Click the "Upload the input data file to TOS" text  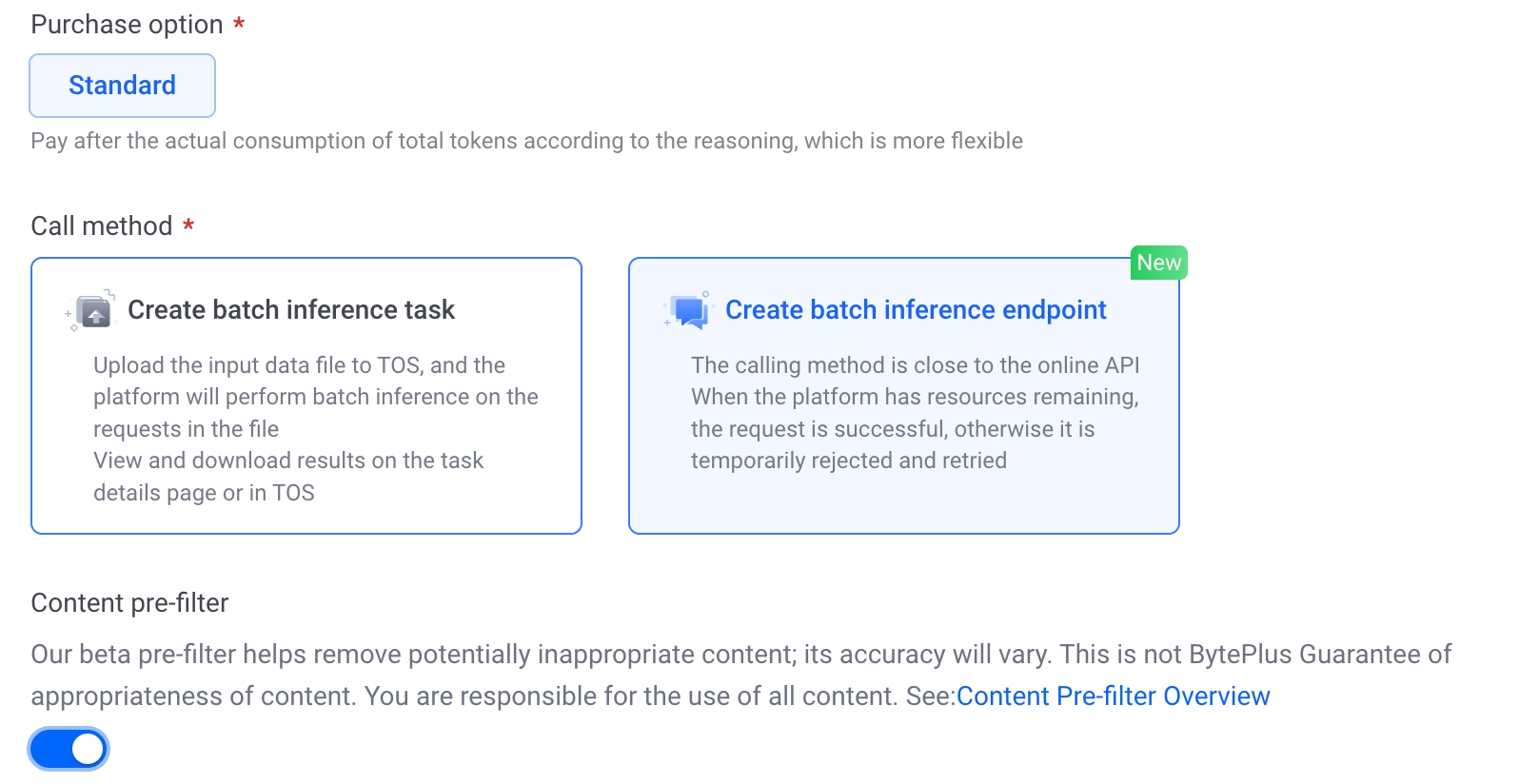click(299, 365)
